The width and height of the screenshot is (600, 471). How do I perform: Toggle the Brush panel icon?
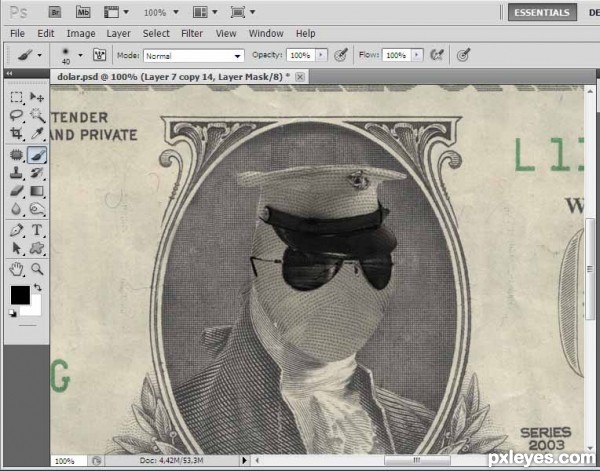(x=99, y=55)
